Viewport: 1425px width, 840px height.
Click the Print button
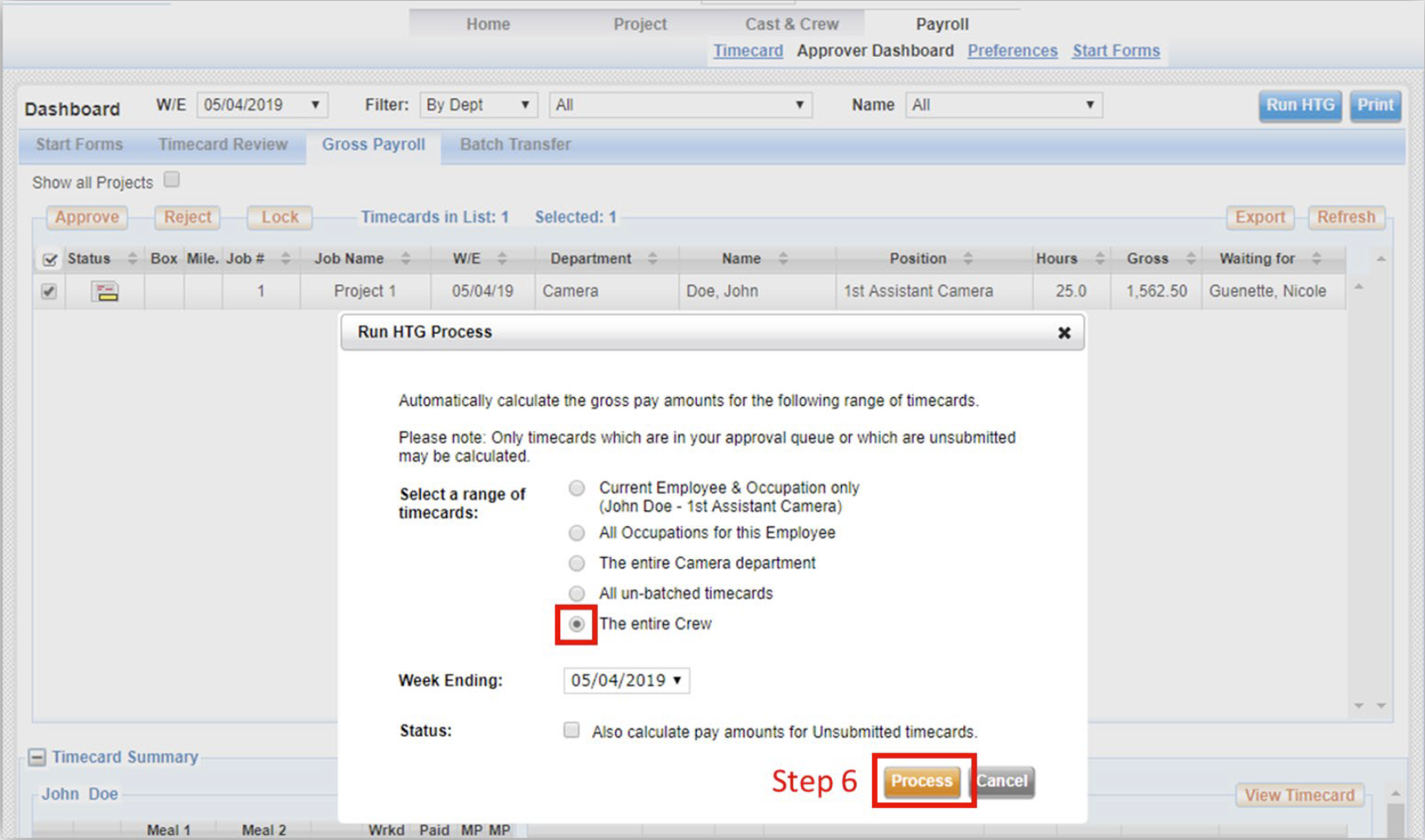point(1375,106)
